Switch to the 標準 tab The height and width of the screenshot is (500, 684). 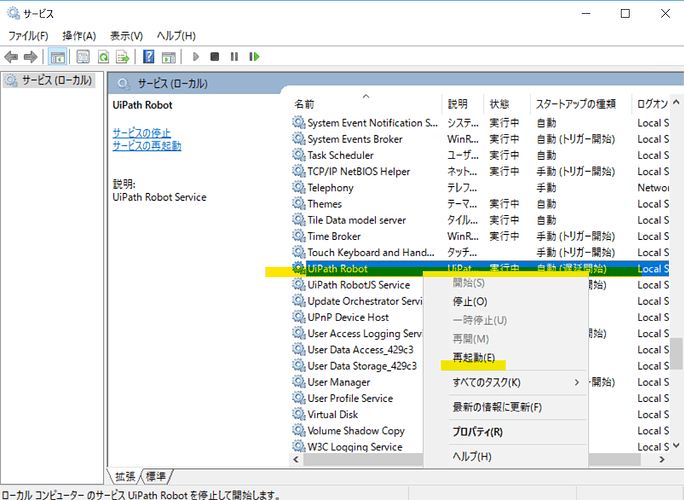coord(156,476)
